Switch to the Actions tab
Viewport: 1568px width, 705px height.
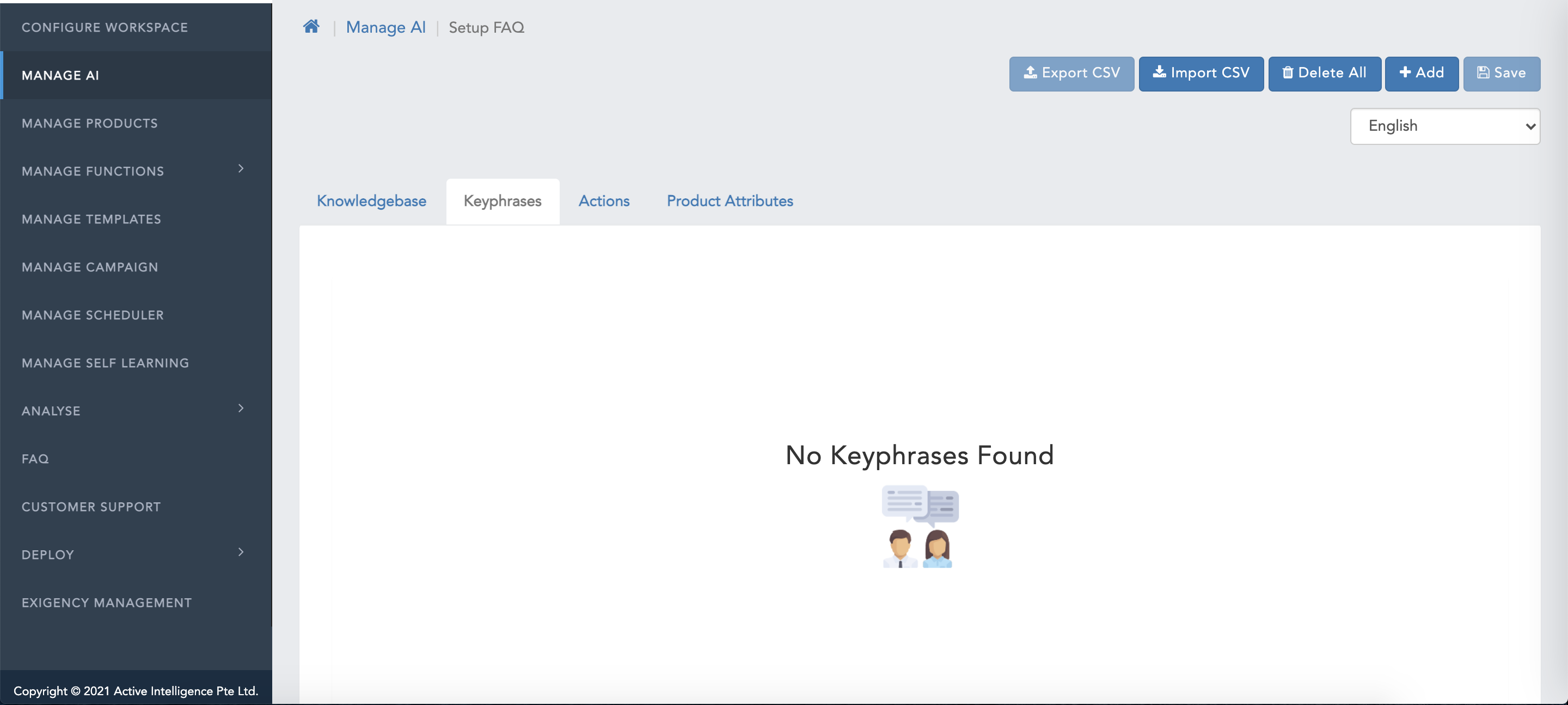(x=604, y=201)
